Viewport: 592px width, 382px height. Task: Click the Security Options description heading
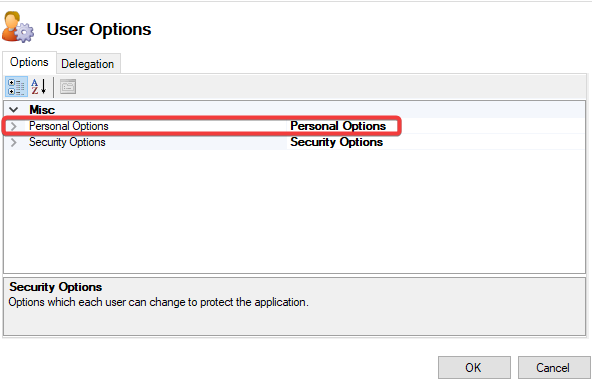click(56, 287)
